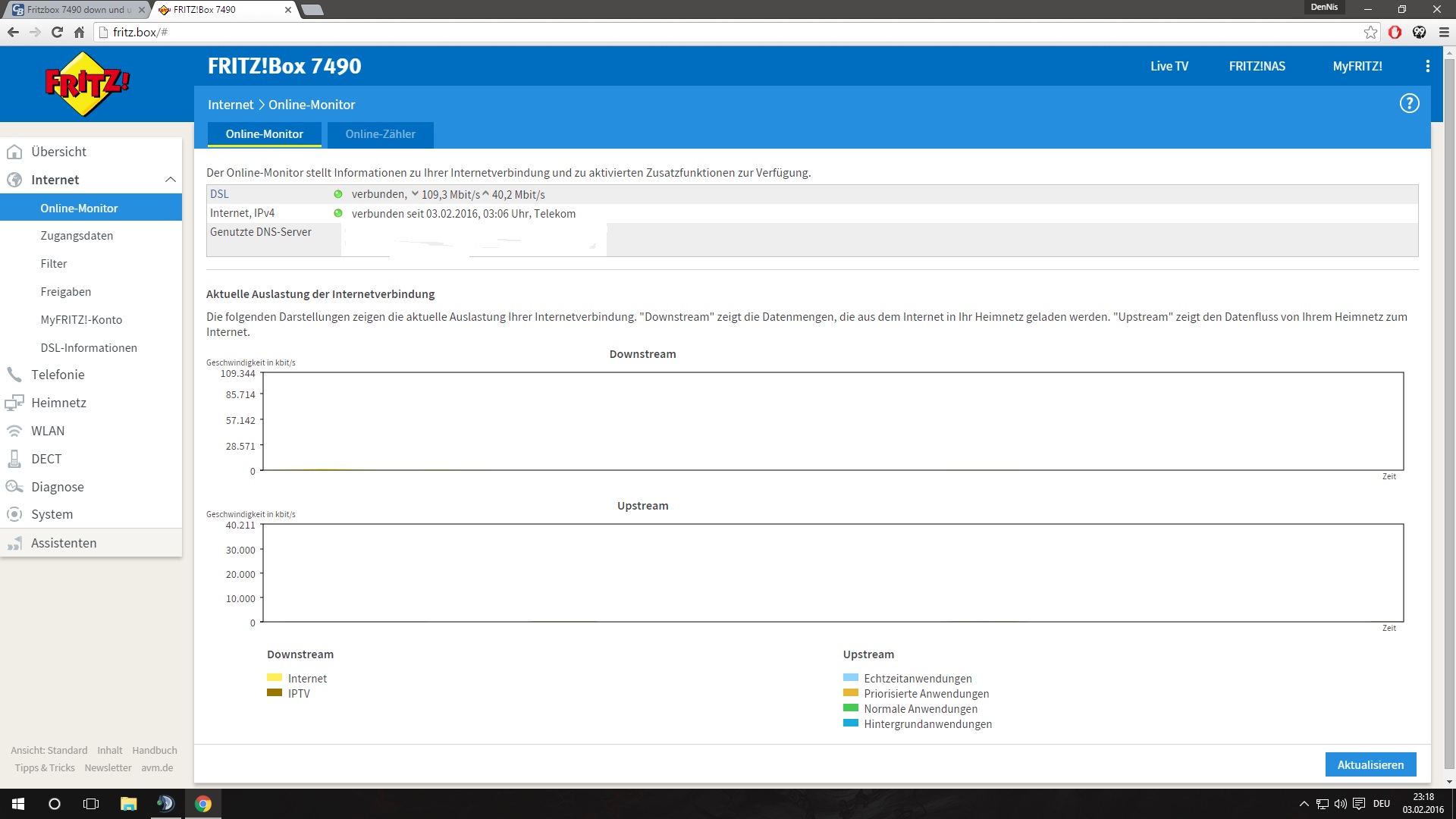Viewport: 1456px width, 819px height.
Task: Click the Diagnose icon in sidebar
Action: (14, 487)
